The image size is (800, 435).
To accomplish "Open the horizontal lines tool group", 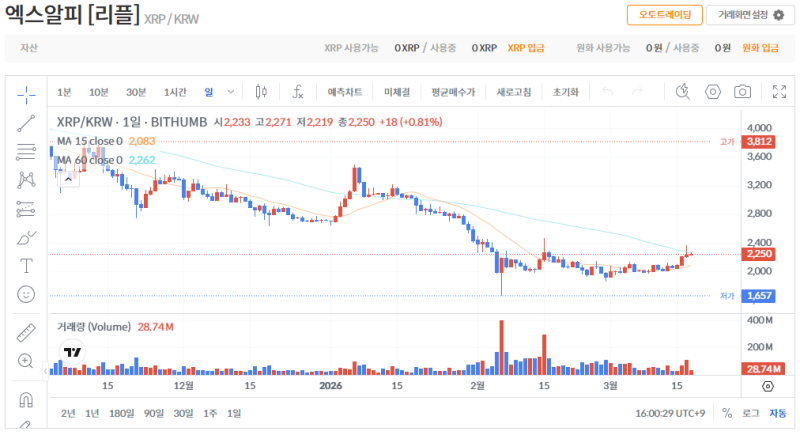I will [26, 151].
